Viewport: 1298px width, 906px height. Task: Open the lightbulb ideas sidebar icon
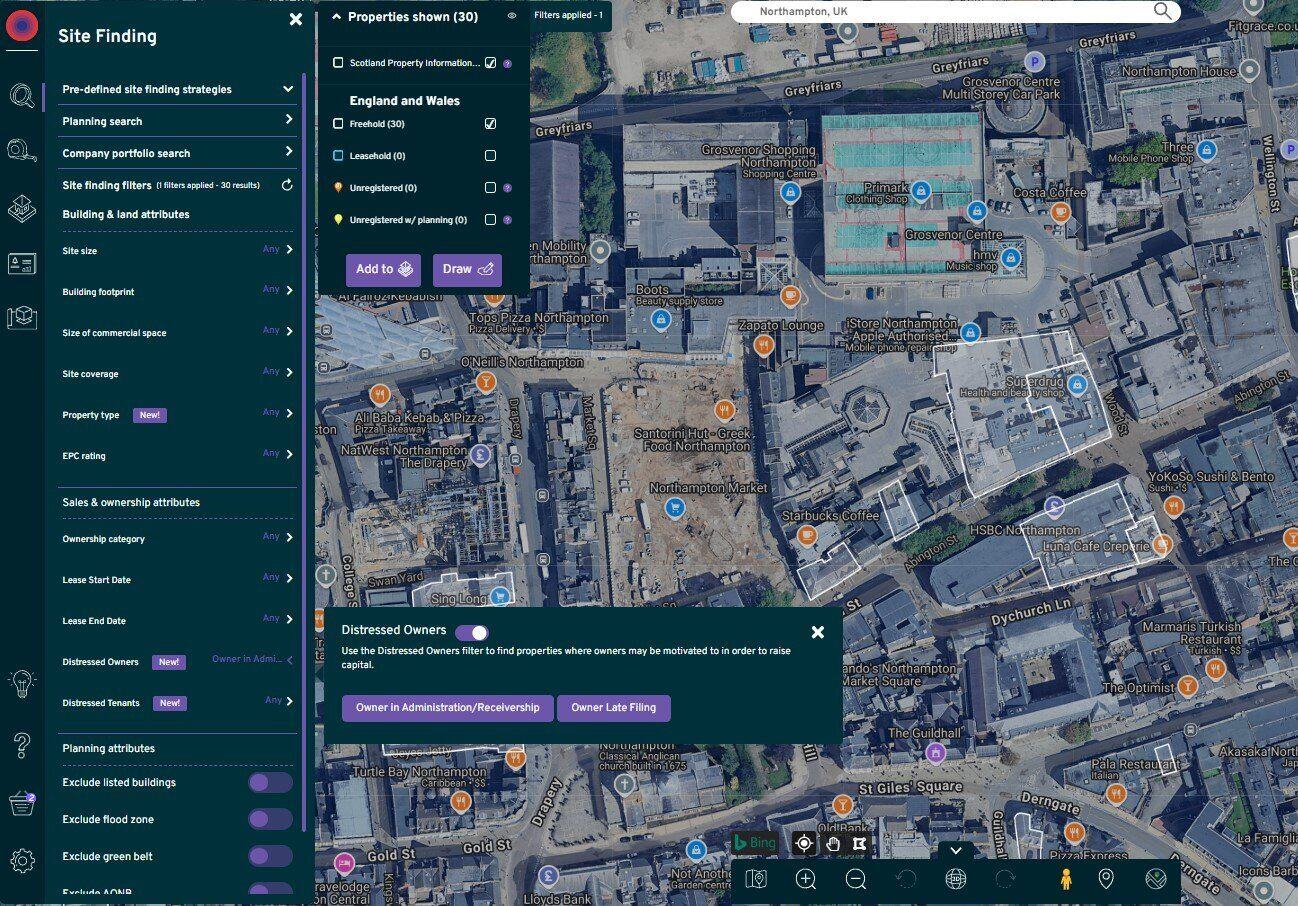click(x=22, y=684)
